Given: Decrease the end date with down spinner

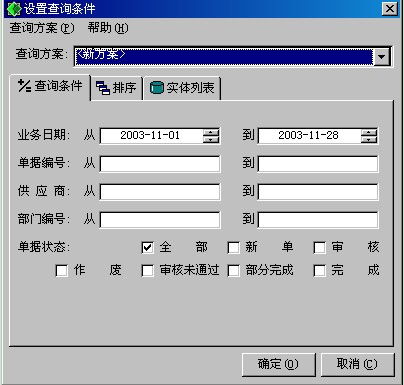Looking at the screenshot, I should (369, 139).
